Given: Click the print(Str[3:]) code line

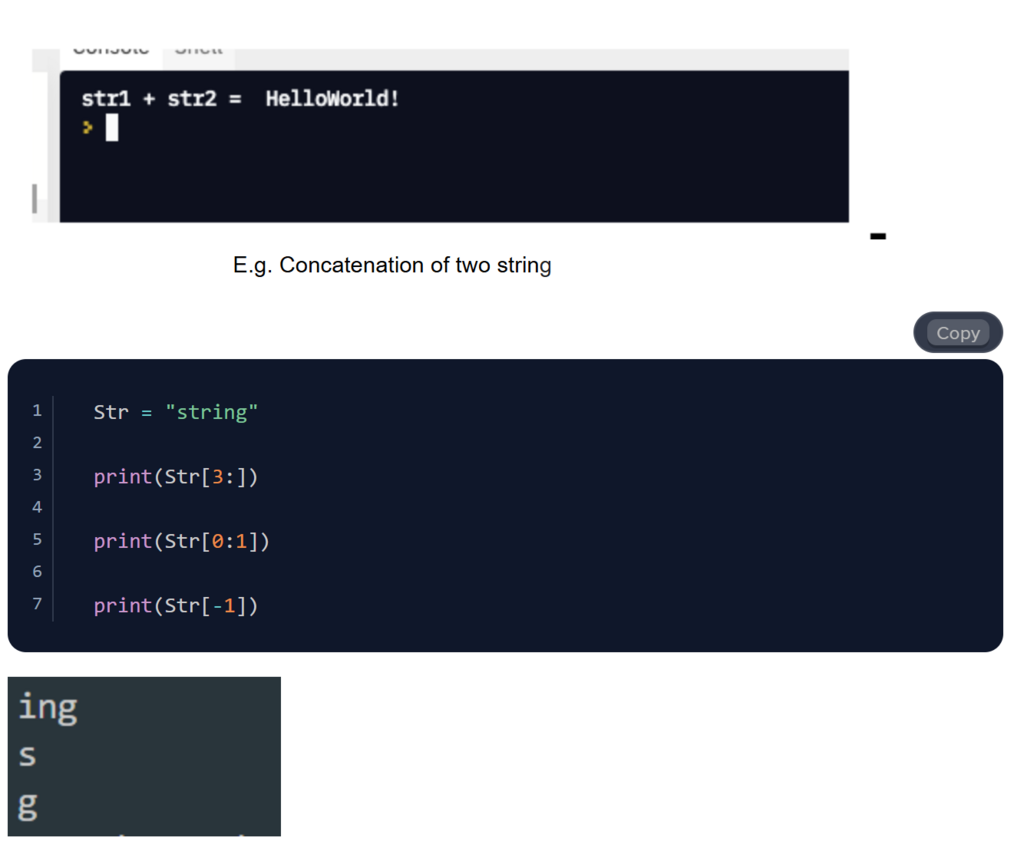Looking at the screenshot, I should pyautogui.click(x=175, y=477).
